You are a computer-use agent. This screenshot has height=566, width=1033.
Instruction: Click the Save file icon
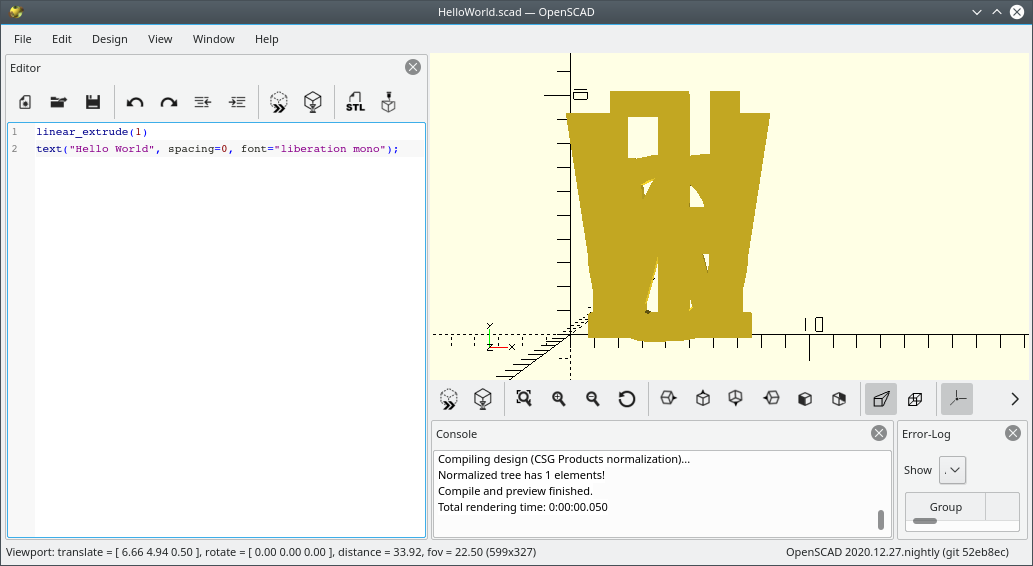point(93,102)
